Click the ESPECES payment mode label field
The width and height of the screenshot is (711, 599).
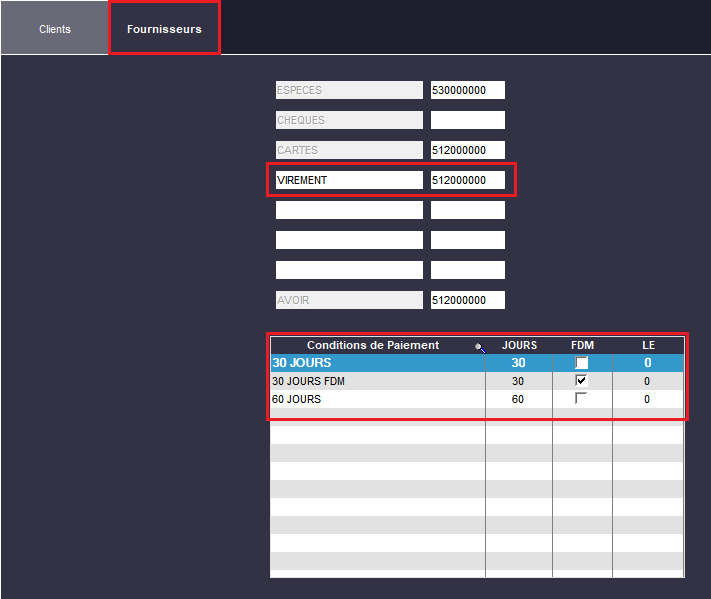(349, 90)
